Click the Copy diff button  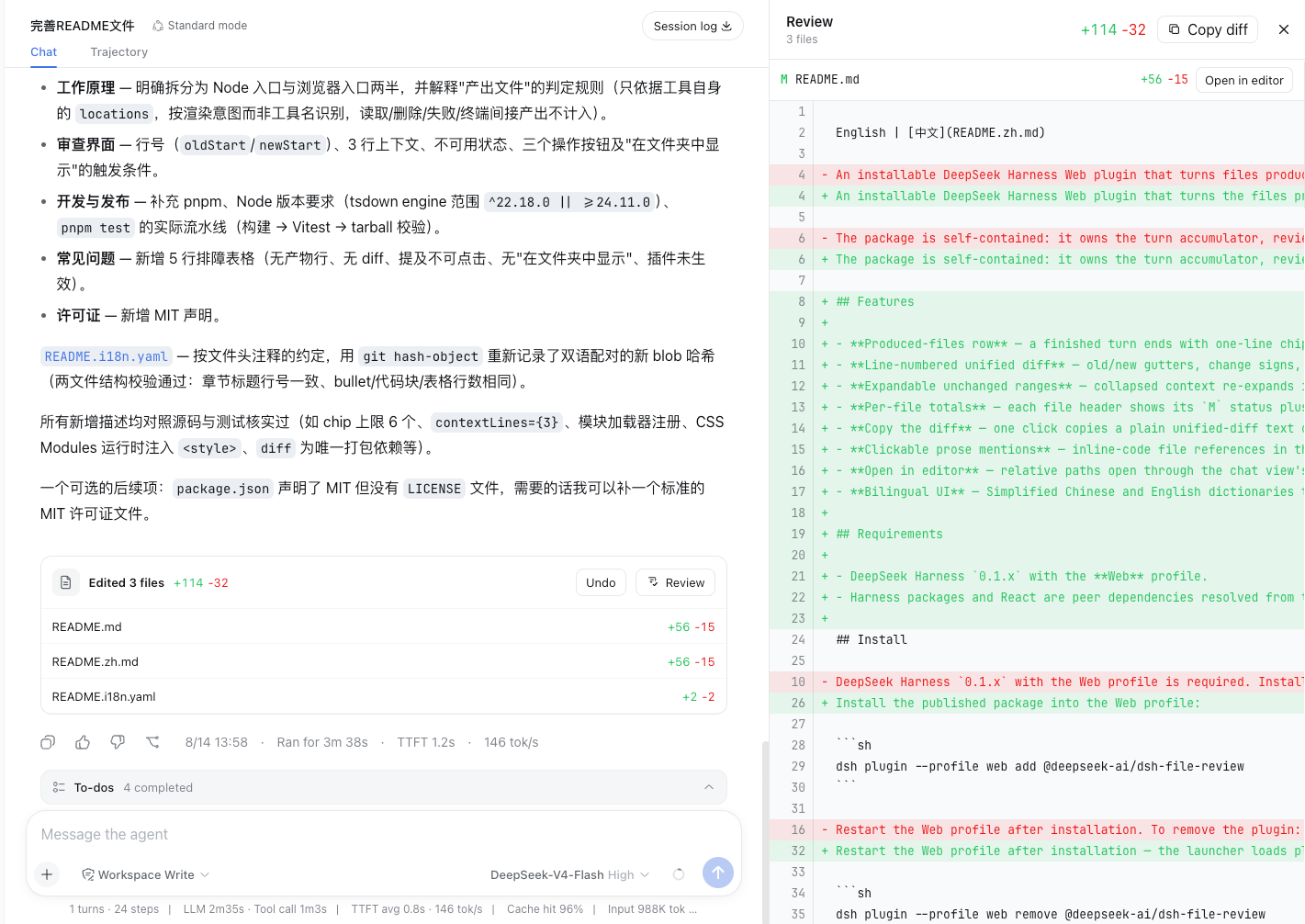point(1208,29)
